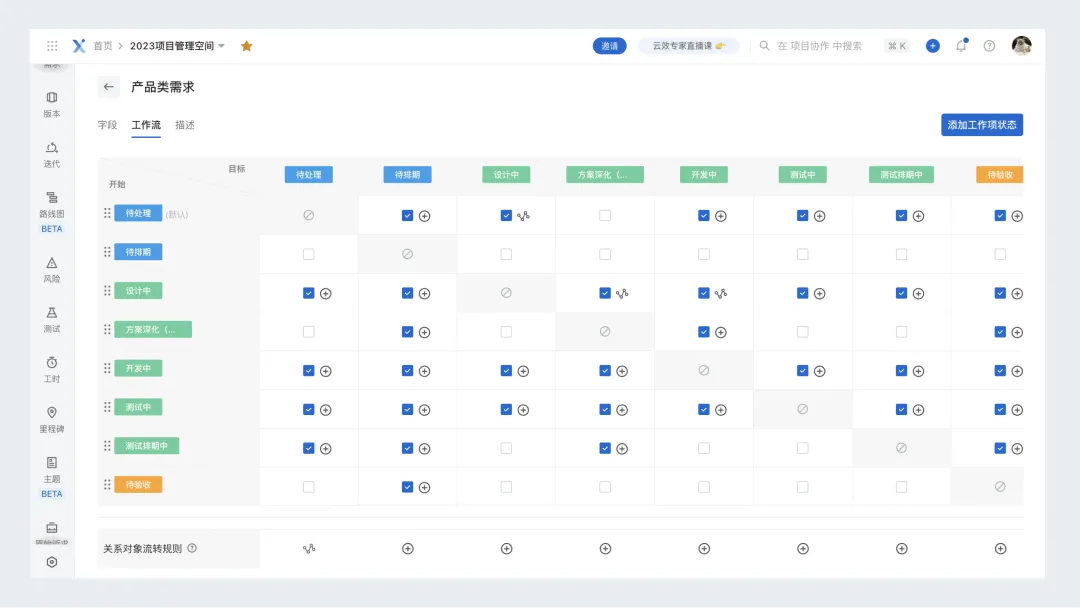Open flow rule settings for 待处理 to 设计中
This screenshot has width=1080, height=609.
click(523, 216)
